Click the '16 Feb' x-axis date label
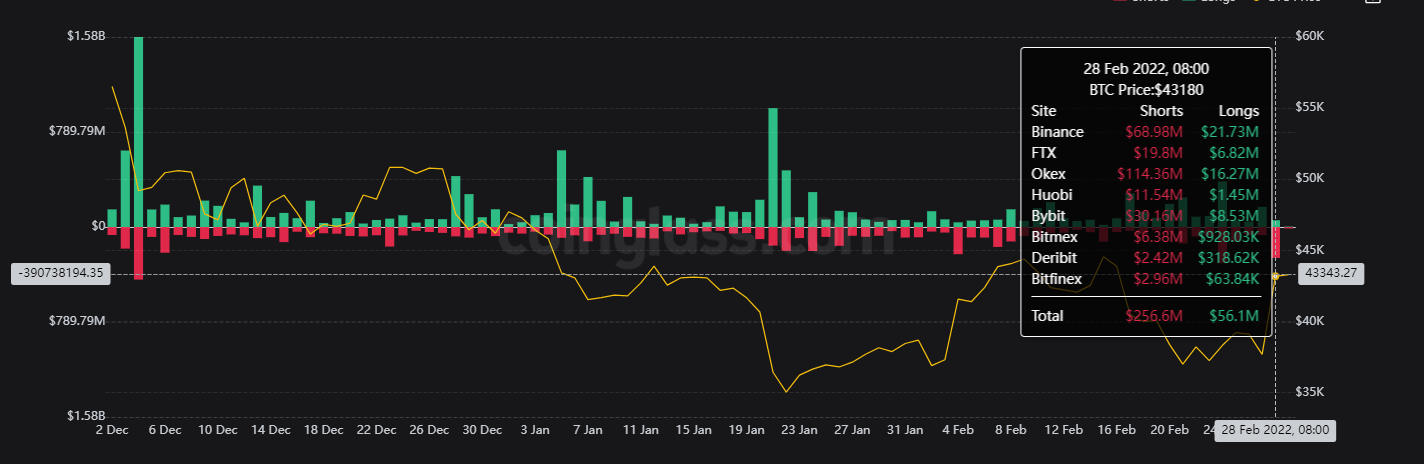Image resolution: width=1424 pixels, height=464 pixels. pos(1116,430)
